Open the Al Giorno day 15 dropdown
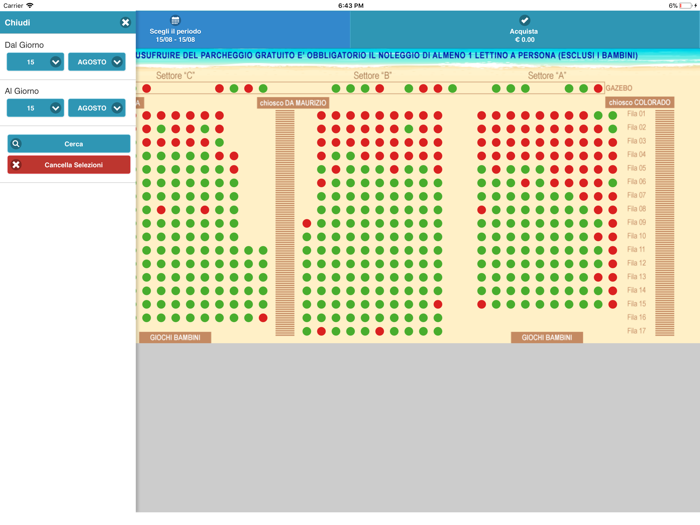 click(35, 108)
